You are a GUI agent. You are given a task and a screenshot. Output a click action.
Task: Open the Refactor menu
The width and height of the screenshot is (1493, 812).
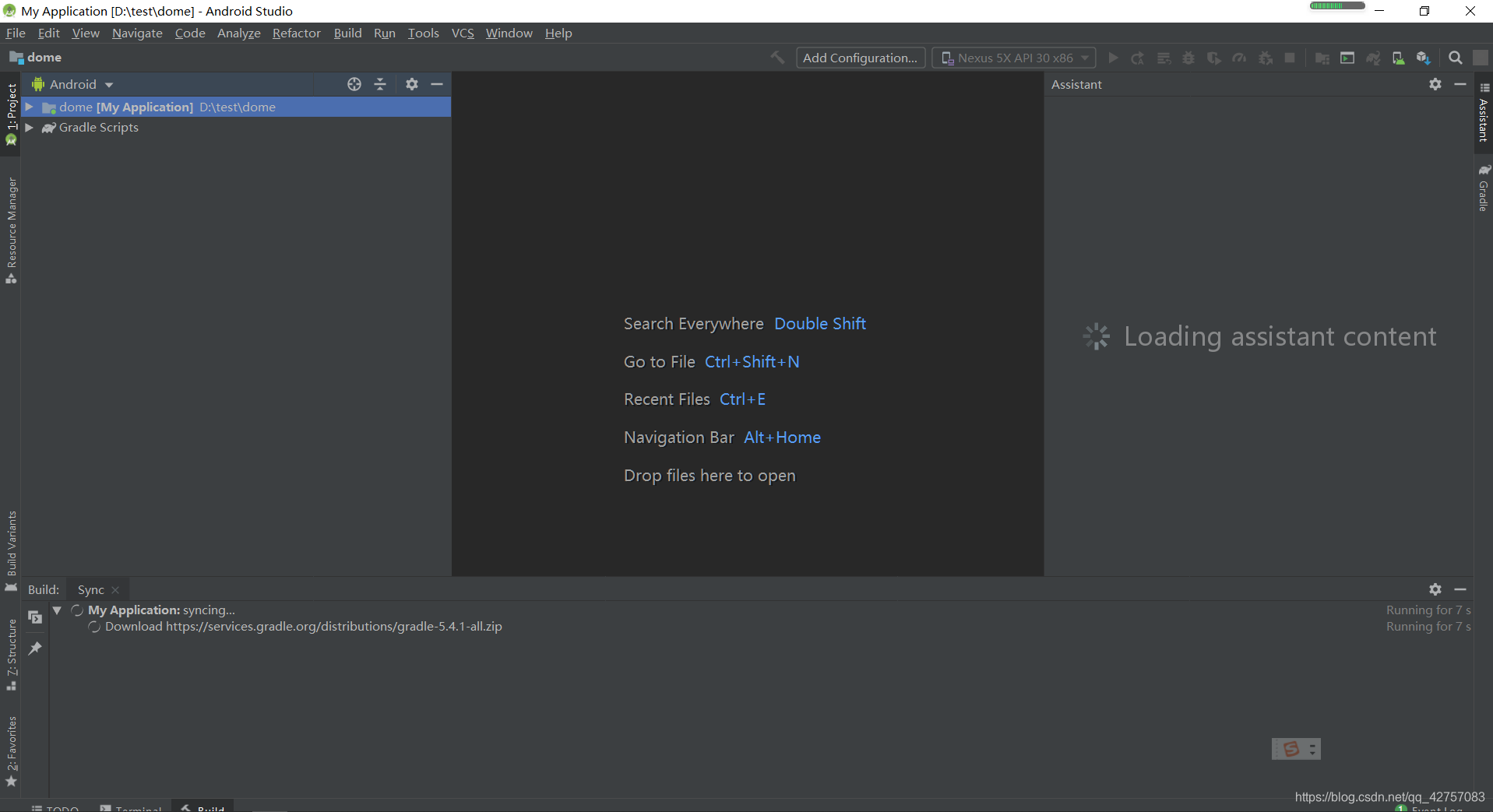tap(296, 33)
